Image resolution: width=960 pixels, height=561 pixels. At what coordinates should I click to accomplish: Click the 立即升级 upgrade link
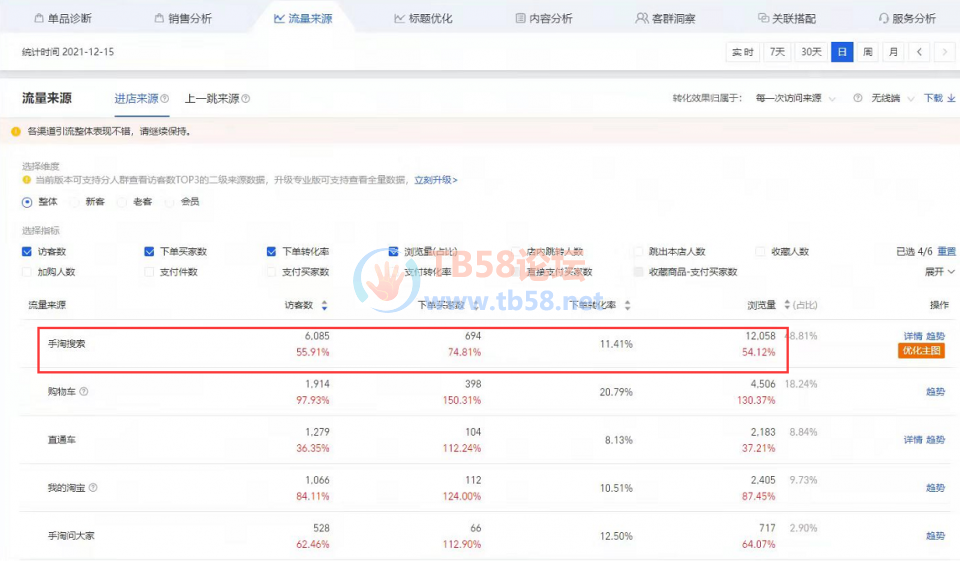(x=436, y=180)
